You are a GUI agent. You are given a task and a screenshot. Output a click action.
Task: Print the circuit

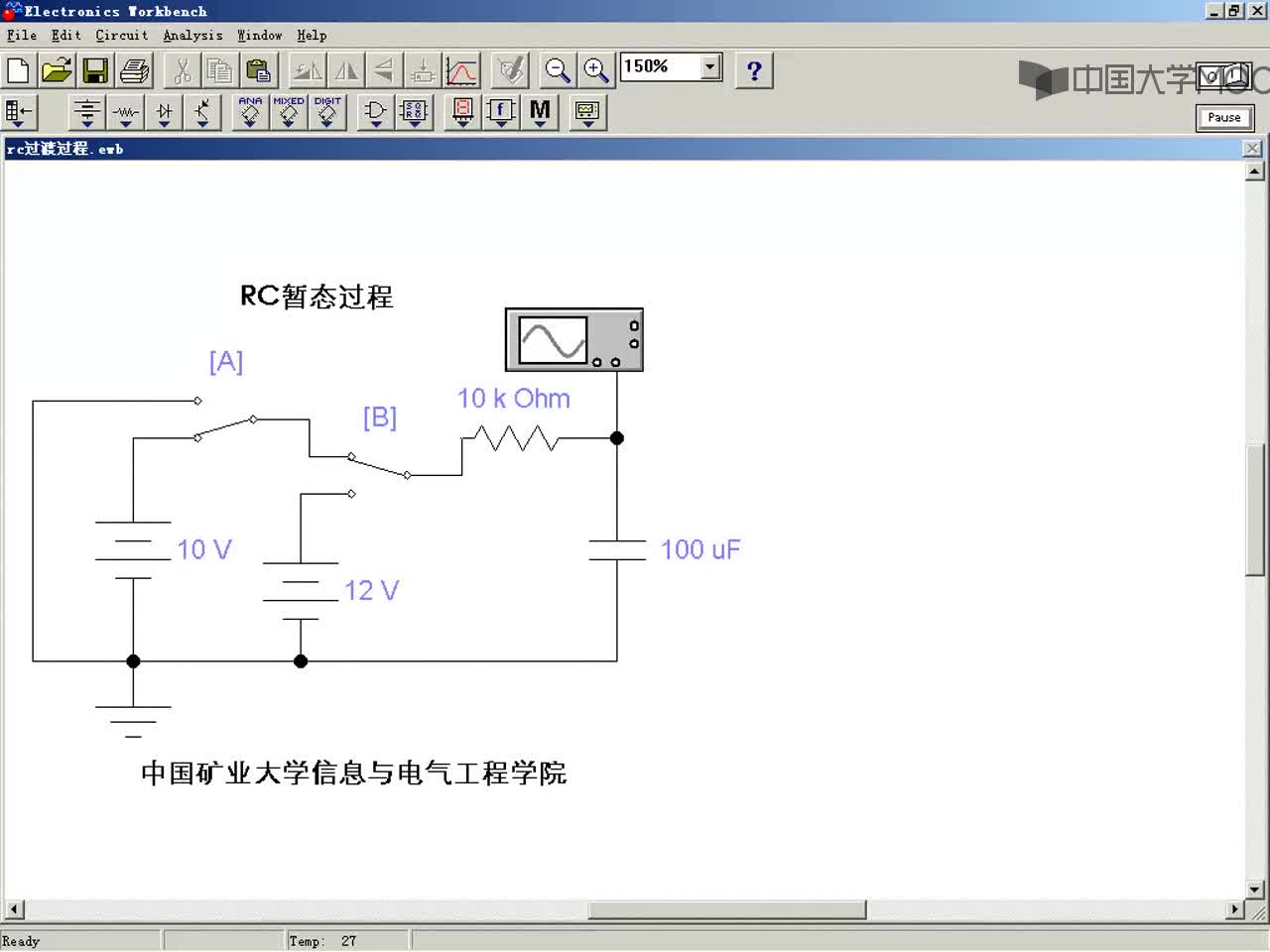pyautogui.click(x=134, y=70)
